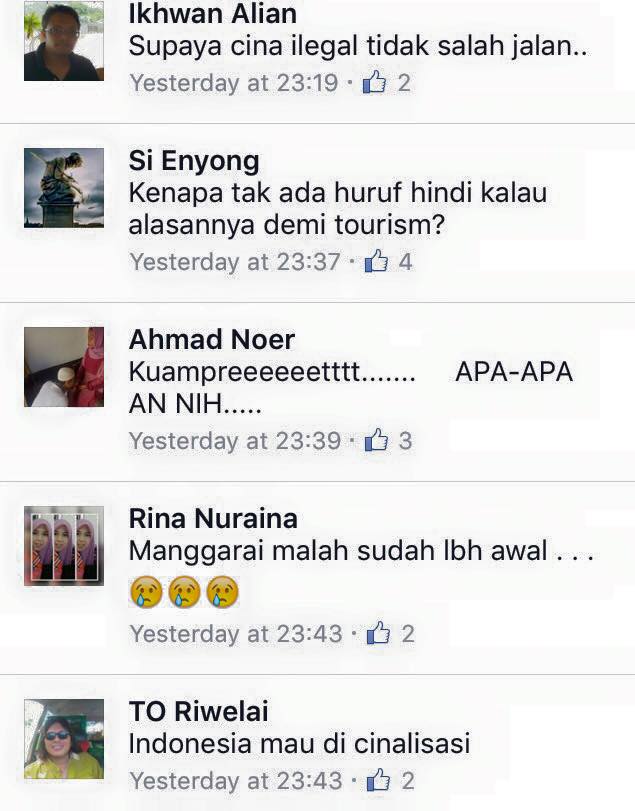The height and width of the screenshot is (811, 635).
Task: Open TO Riwelai's name link
Action: 199,711
